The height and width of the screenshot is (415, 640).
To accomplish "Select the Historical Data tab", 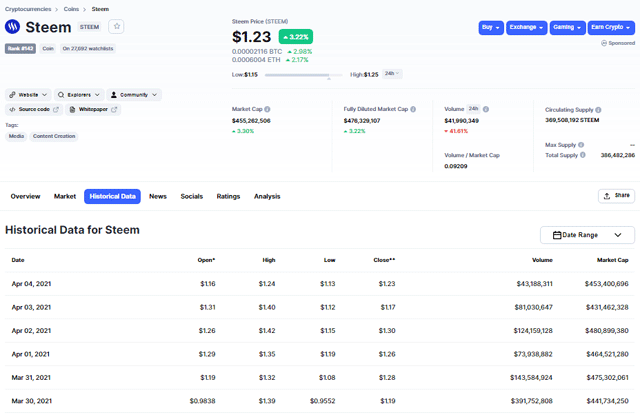I will 112,196.
